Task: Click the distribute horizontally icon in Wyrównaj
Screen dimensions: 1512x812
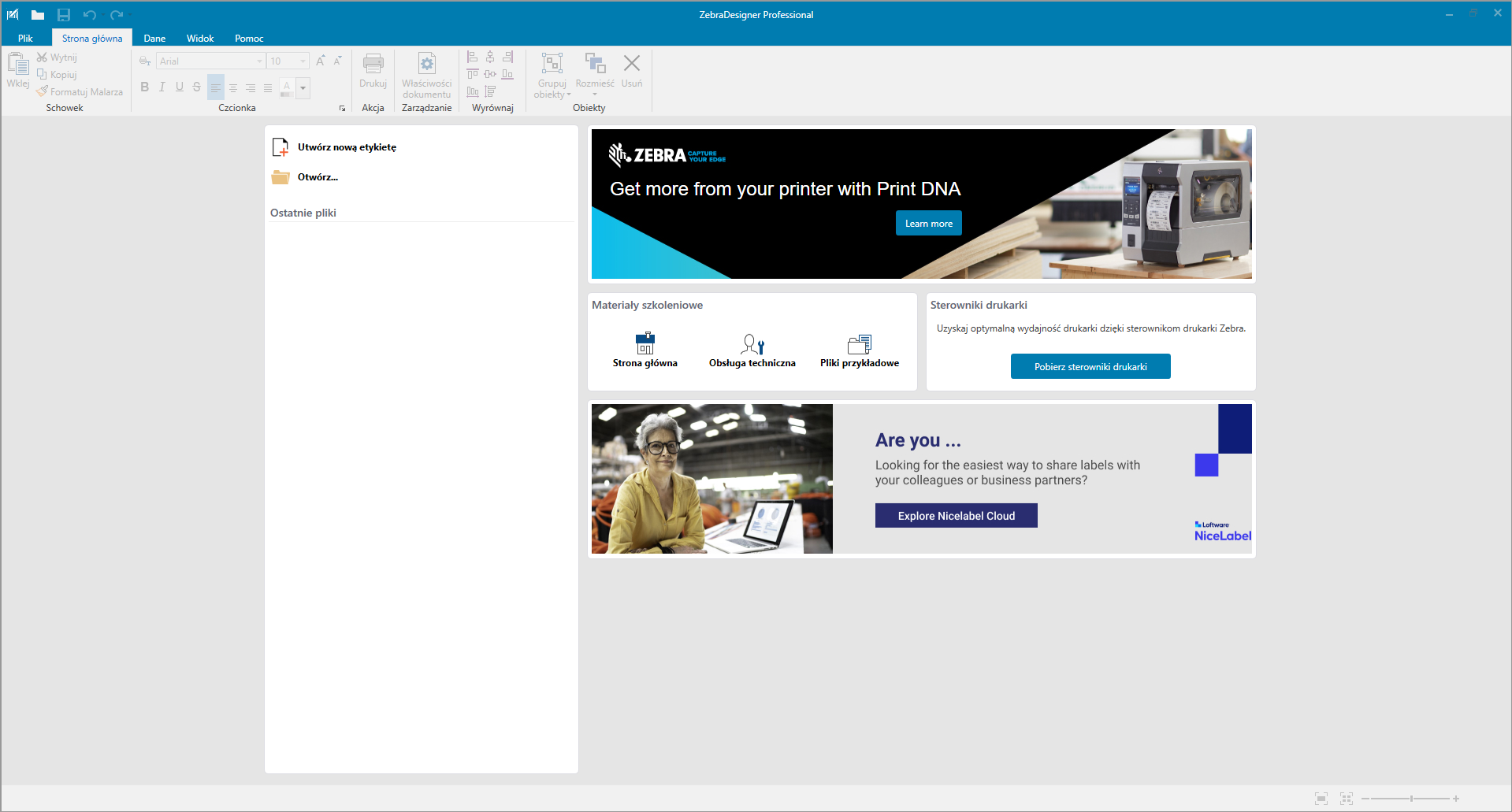Action: [473, 91]
